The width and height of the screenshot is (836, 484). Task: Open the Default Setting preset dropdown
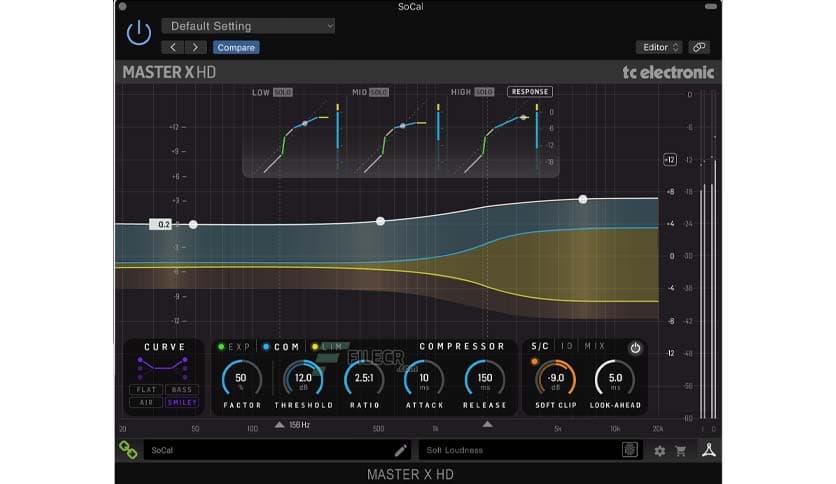tap(248, 26)
